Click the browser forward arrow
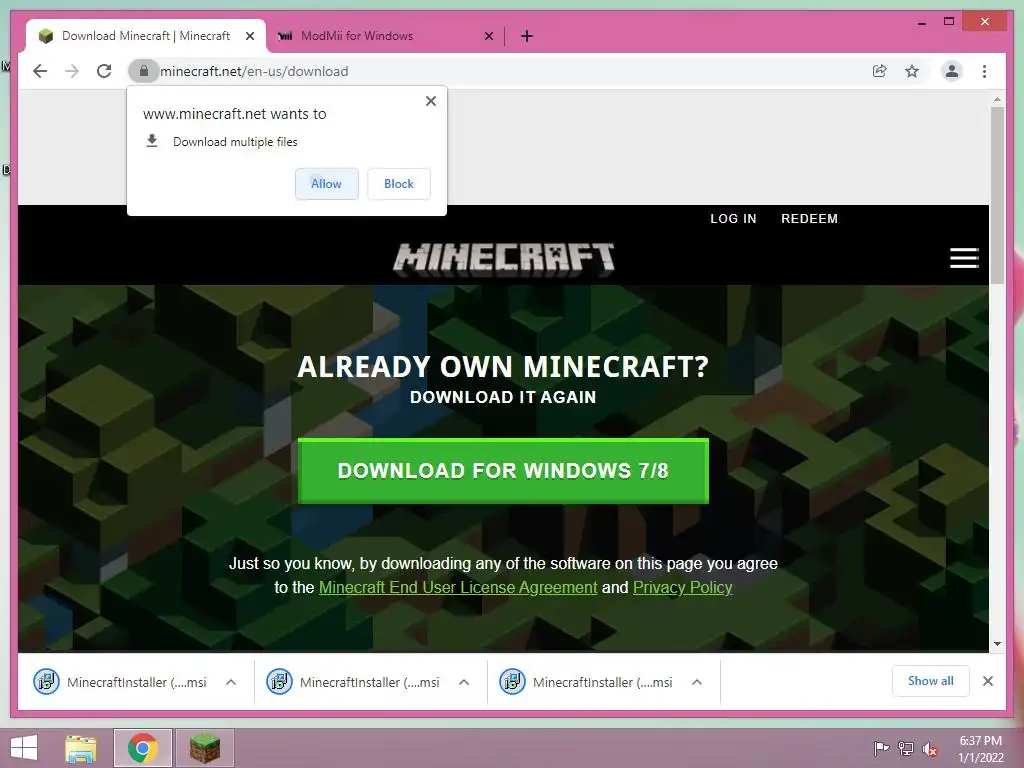This screenshot has height=768, width=1024. tap(72, 71)
